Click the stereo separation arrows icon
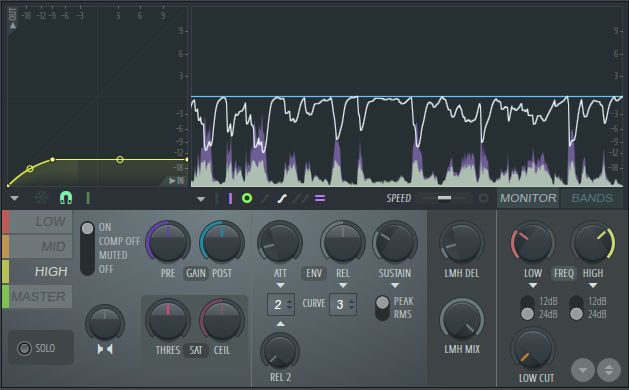This screenshot has height=390, width=629. (105, 349)
